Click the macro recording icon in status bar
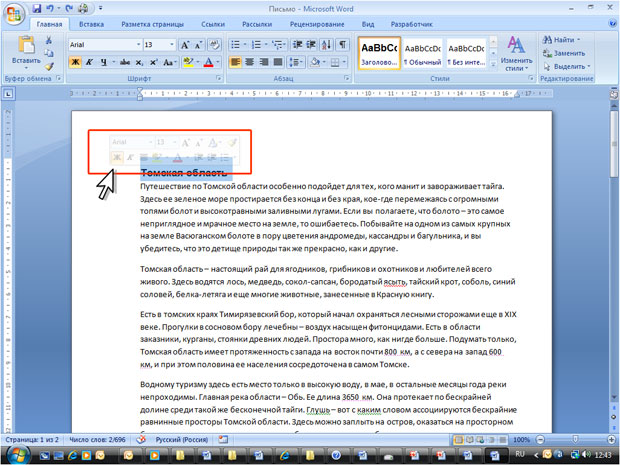The width and height of the screenshot is (620, 465). [223, 439]
